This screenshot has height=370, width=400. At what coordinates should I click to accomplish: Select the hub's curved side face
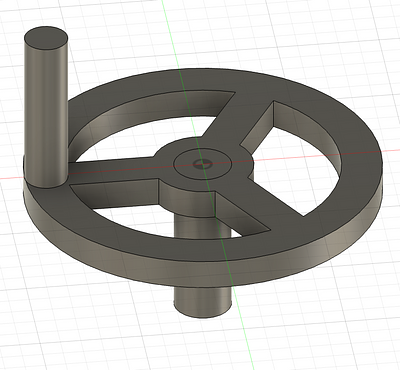tap(187, 198)
